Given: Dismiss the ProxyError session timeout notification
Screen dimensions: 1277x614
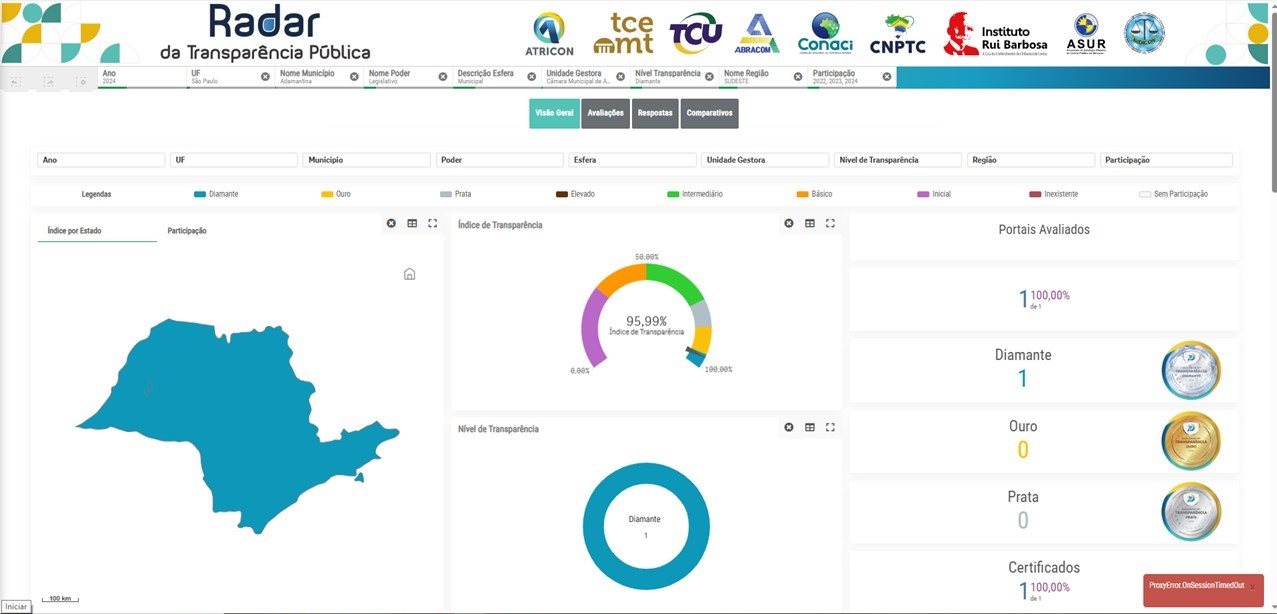Looking at the screenshot, I should pos(1251,586).
